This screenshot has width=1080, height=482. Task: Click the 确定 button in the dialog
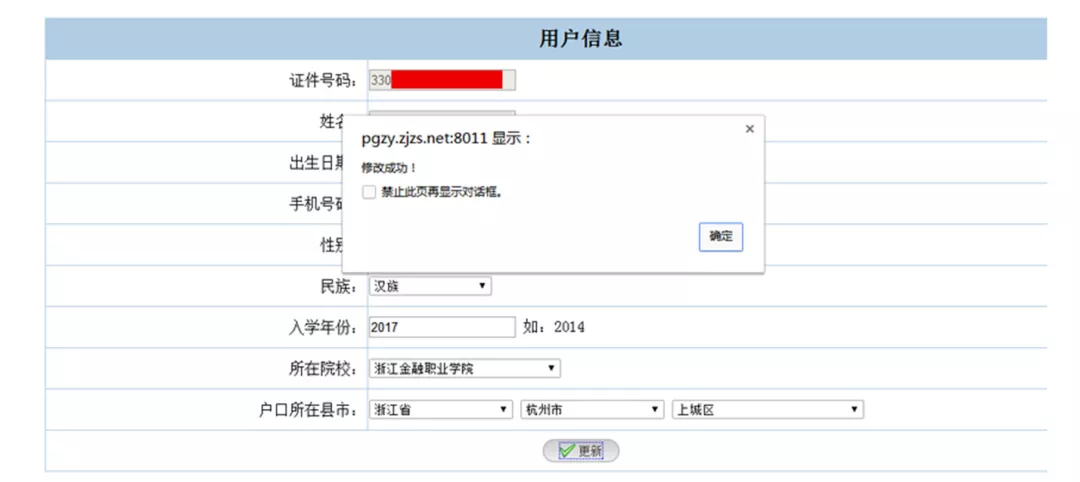pyautogui.click(x=720, y=237)
